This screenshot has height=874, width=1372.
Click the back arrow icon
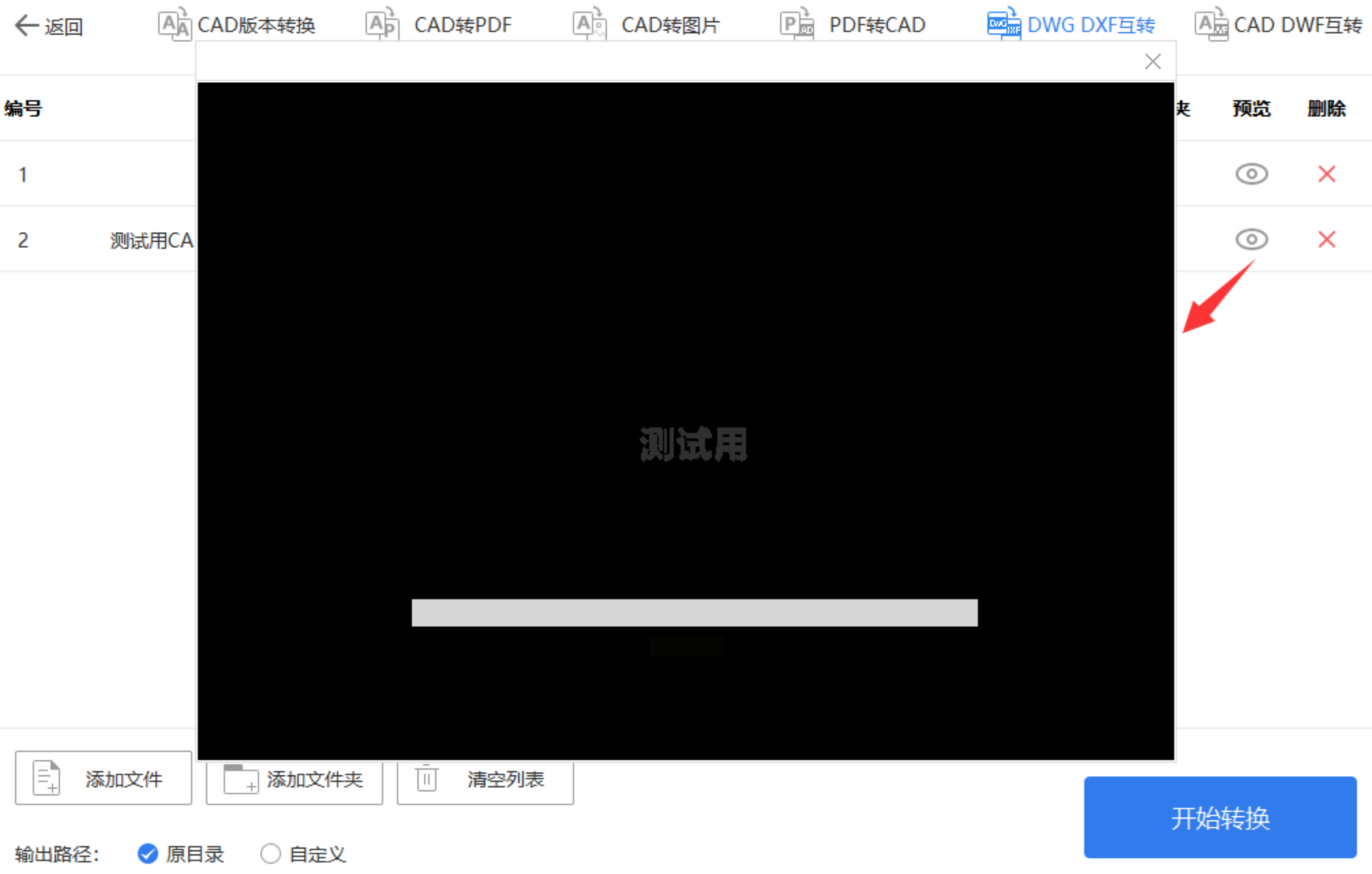[x=27, y=26]
